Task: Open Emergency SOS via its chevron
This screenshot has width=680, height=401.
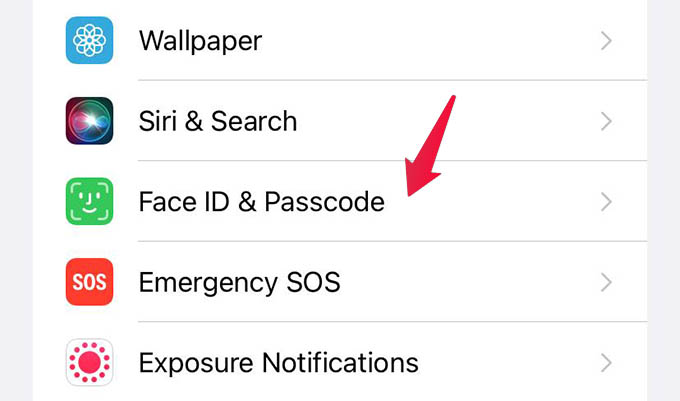Action: coord(606,281)
